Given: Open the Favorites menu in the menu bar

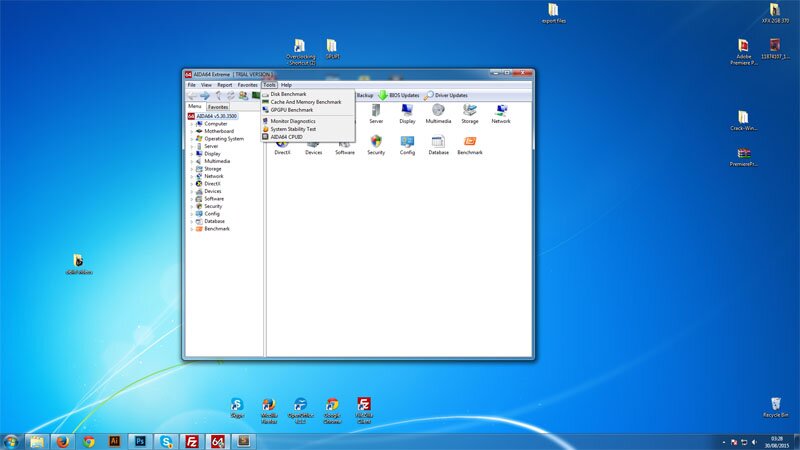Looking at the screenshot, I should coord(247,85).
